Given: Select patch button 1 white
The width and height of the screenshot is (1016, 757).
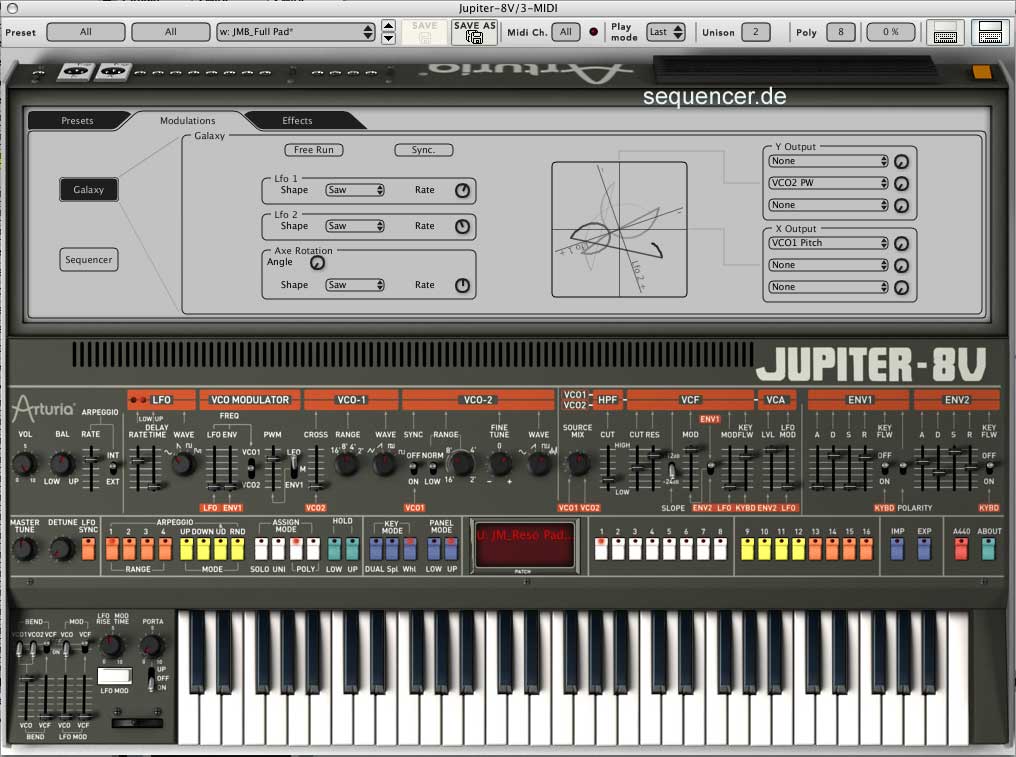Looking at the screenshot, I should 601,549.
